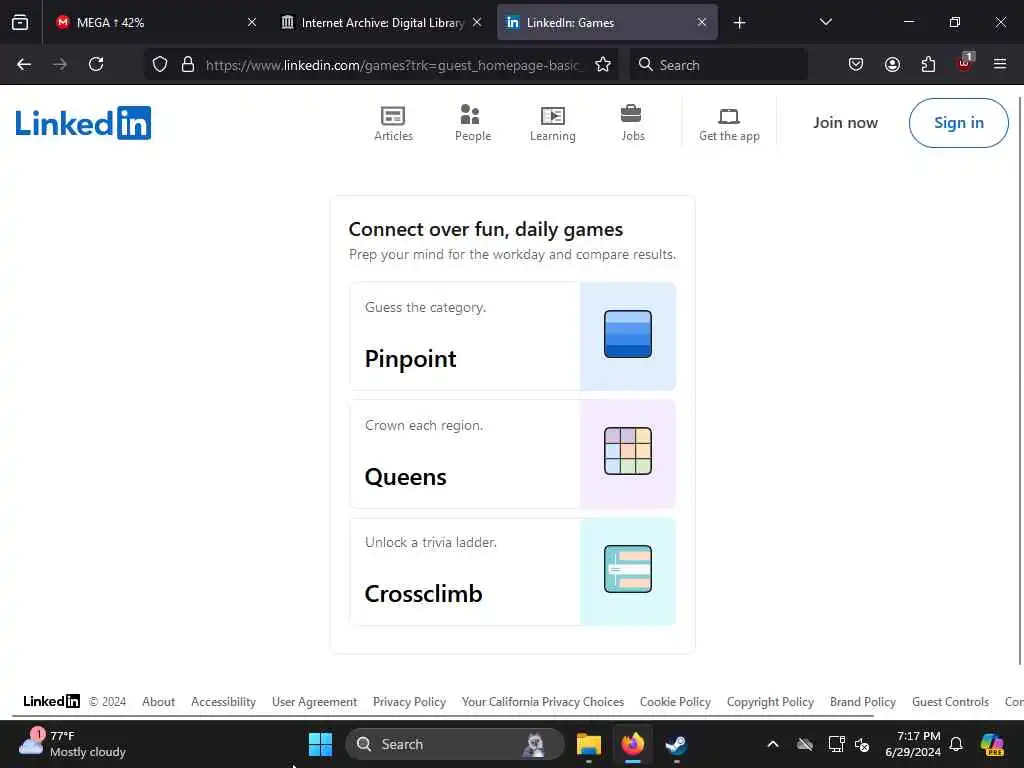Go back with the browser back arrow
Image resolution: width=1024 pixels, height=768 pixels.
(x=24, y=65)
